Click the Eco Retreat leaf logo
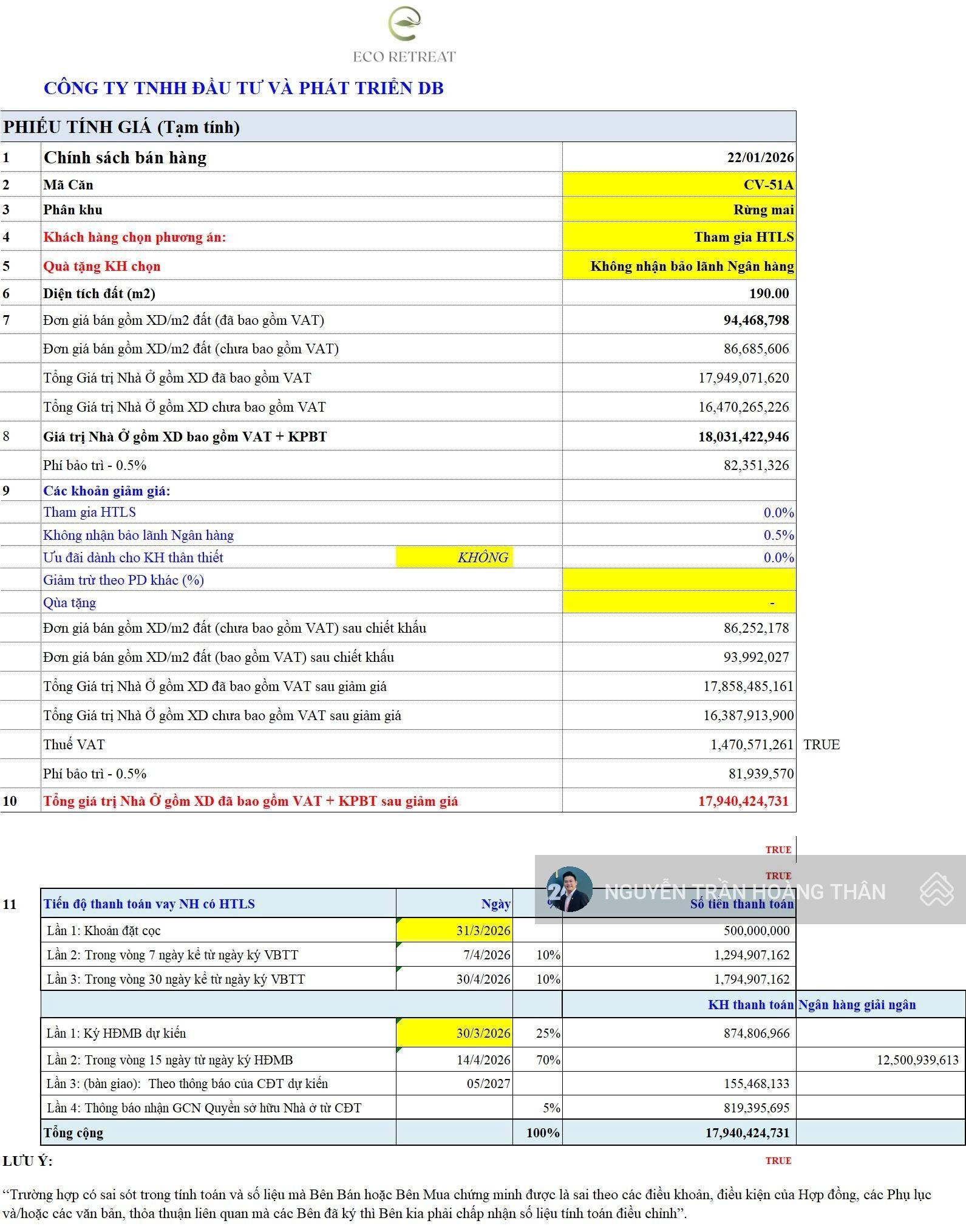The width and height of the screenshot is (966, 1232). point(404,24)
